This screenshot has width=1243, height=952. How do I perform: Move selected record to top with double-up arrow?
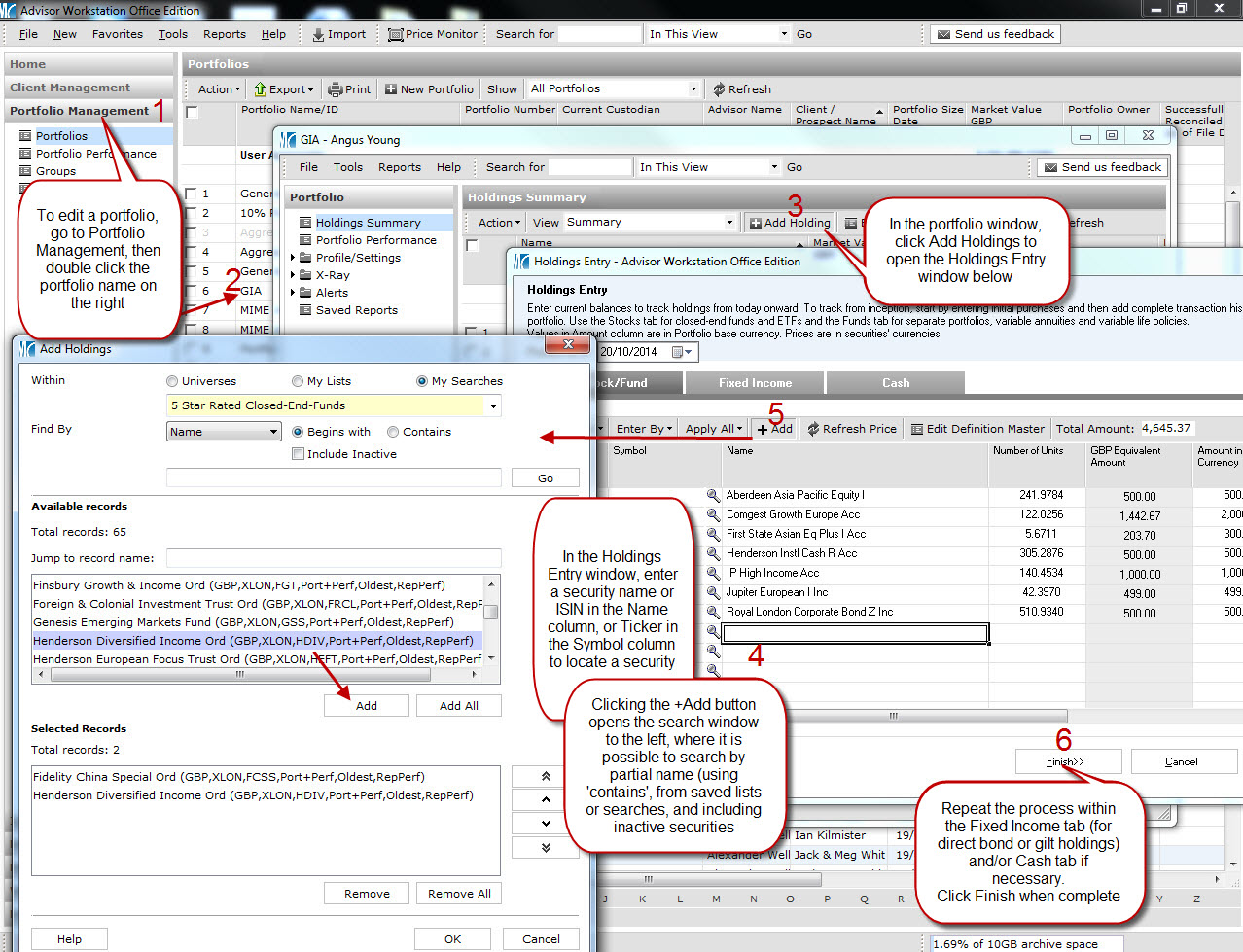pyautogui.click(x=546, y=776)
